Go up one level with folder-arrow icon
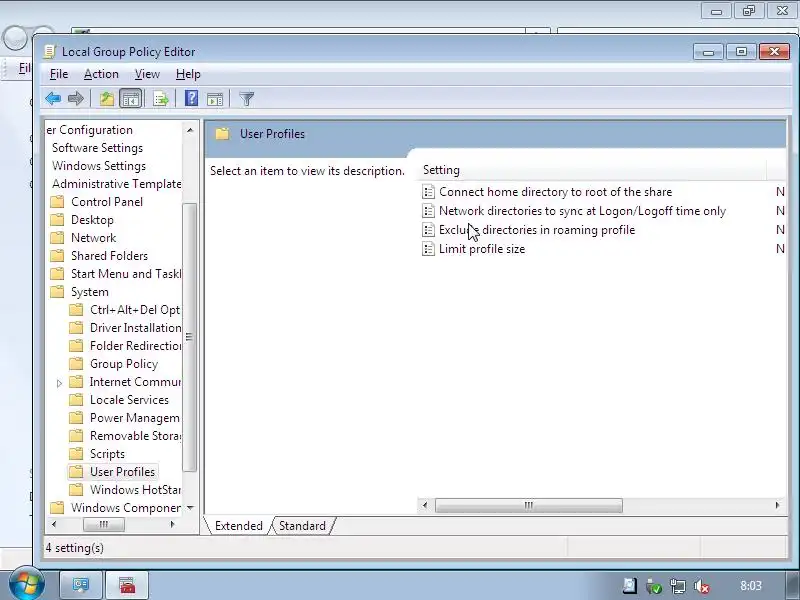Screen dimensions: 800x600 click(x=107, y=98)
